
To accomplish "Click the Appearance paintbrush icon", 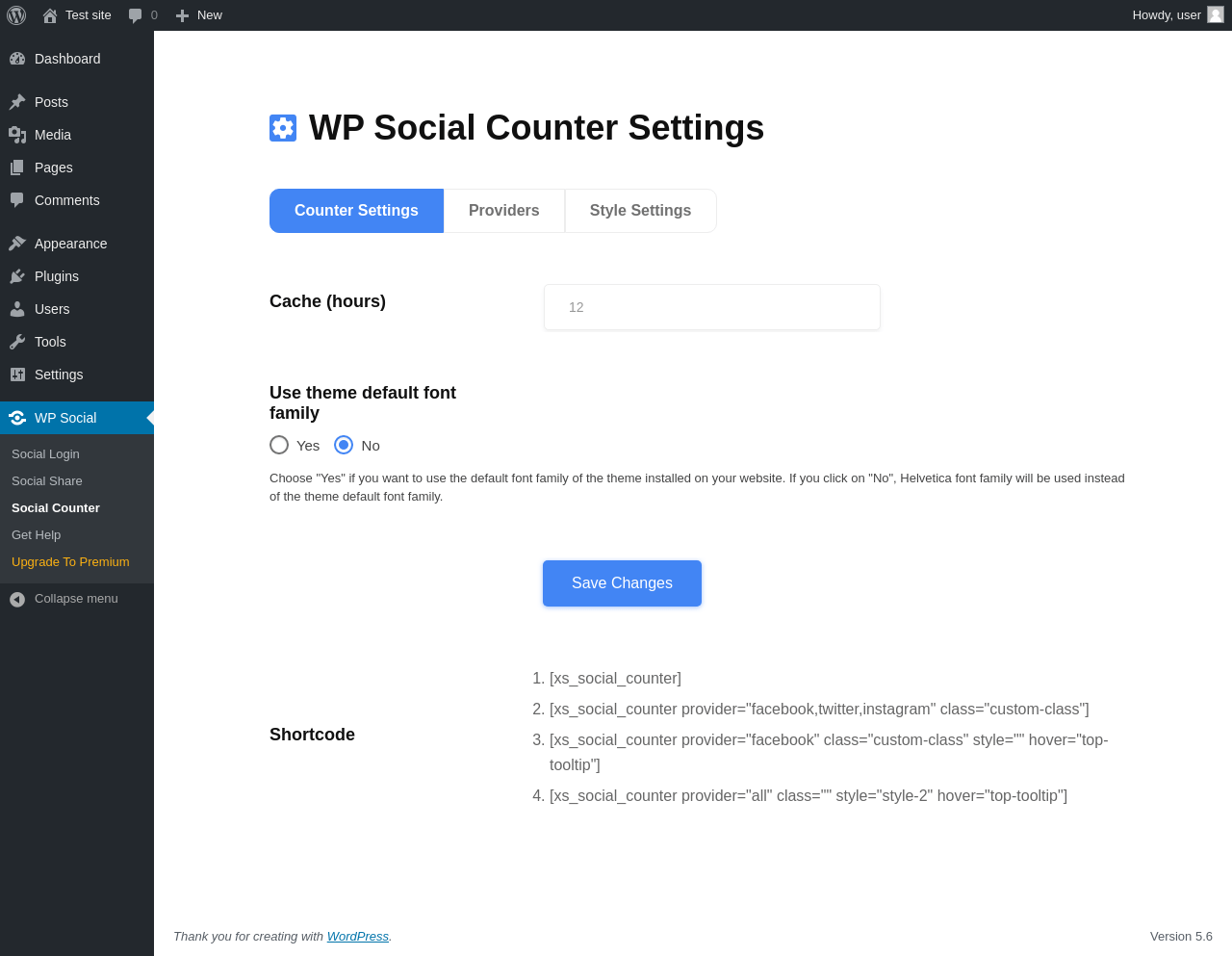I will pyautogui.click(x=17, y=244).
